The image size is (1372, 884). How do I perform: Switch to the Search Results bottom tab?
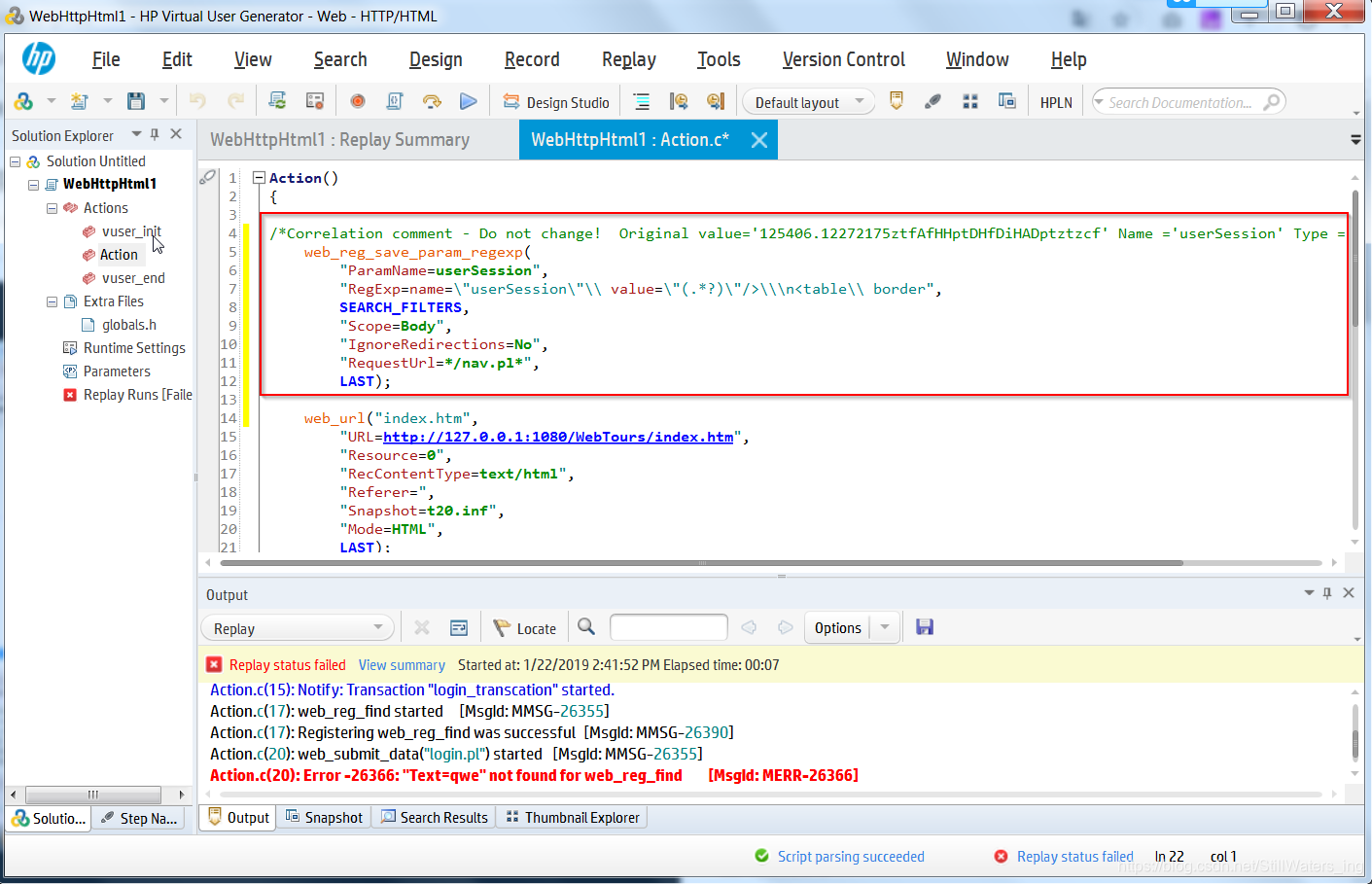click(435, 818)
